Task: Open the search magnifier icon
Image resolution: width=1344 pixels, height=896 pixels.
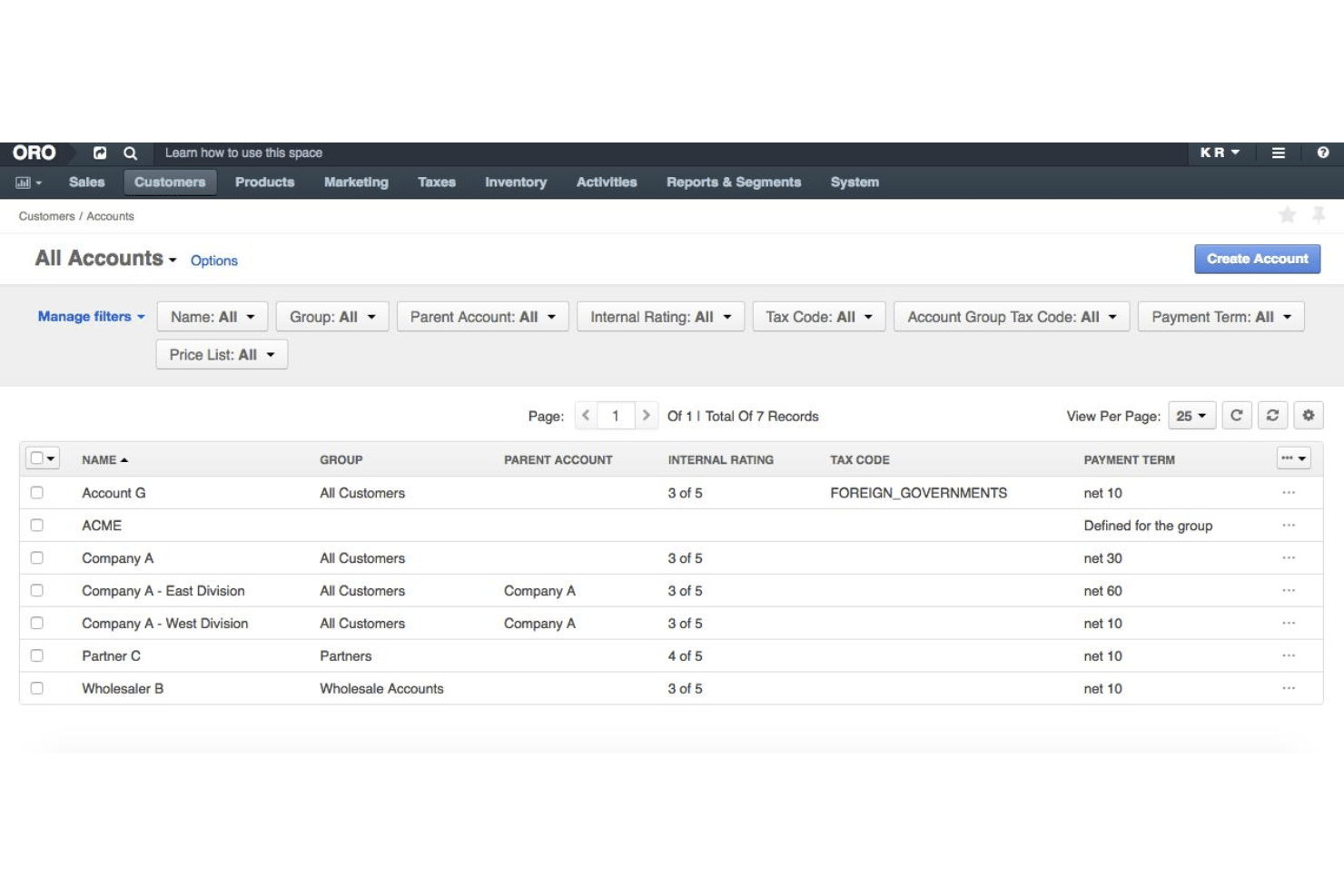Action: [x=130, y=153]
